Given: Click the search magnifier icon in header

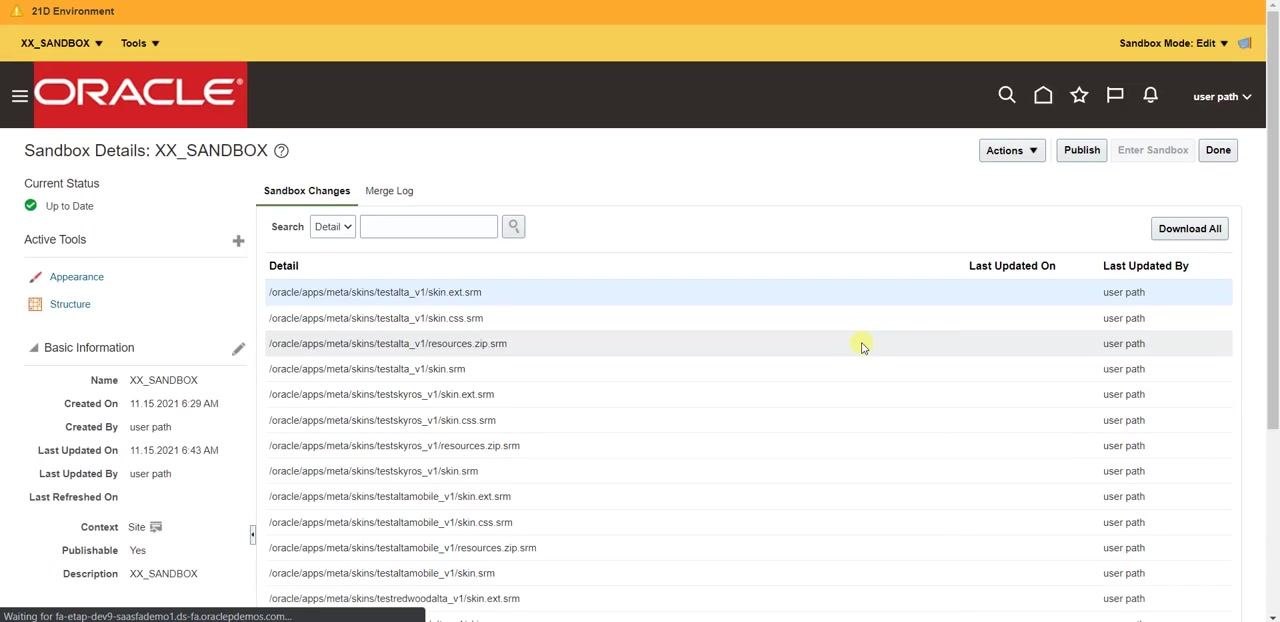Looking at the screenshot, I should (x=1007, y=95).
